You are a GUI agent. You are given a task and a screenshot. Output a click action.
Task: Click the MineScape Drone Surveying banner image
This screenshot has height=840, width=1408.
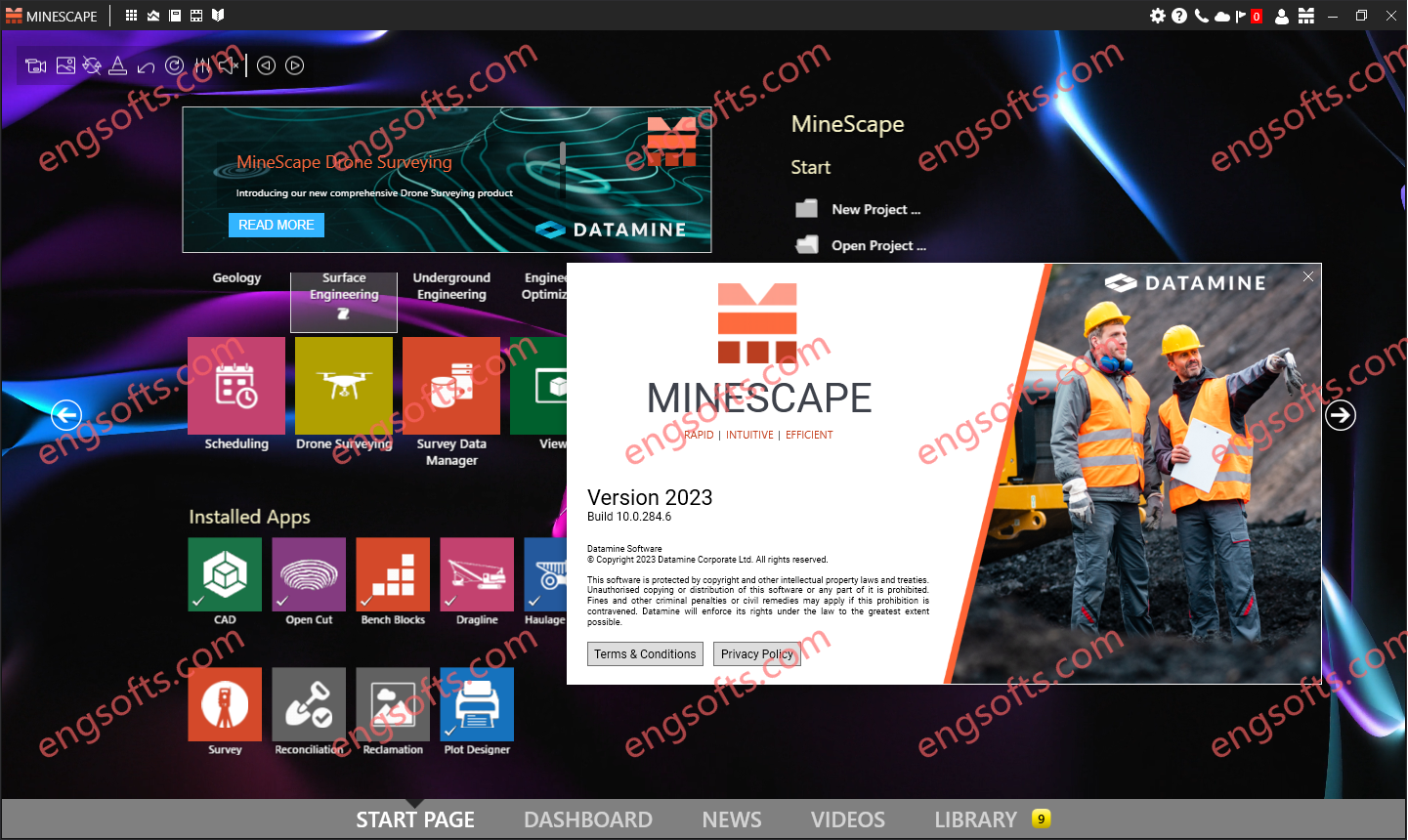point(447,180)
